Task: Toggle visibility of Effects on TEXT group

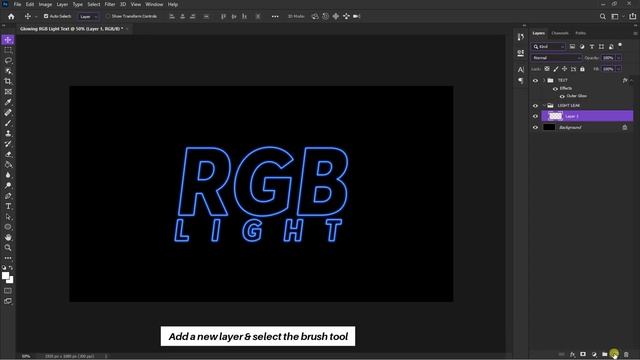Action: [555, 89]
